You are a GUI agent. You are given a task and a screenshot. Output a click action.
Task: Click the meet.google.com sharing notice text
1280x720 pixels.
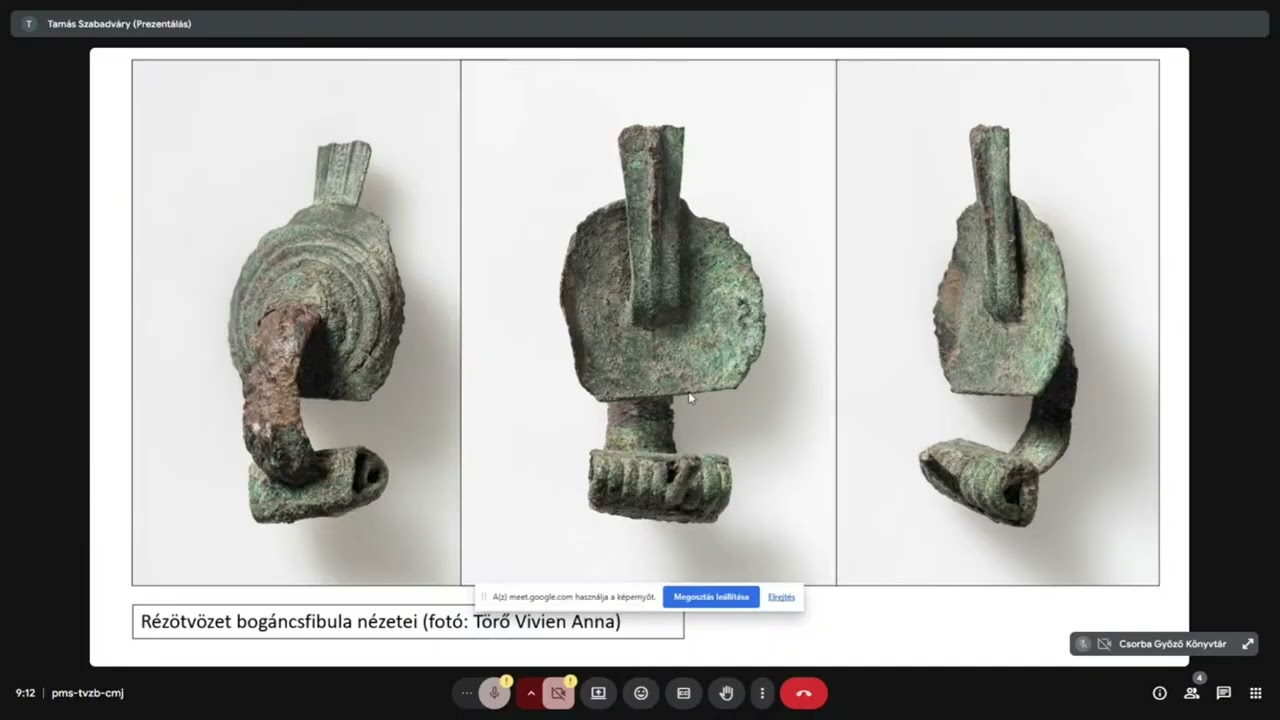(574, 597)
